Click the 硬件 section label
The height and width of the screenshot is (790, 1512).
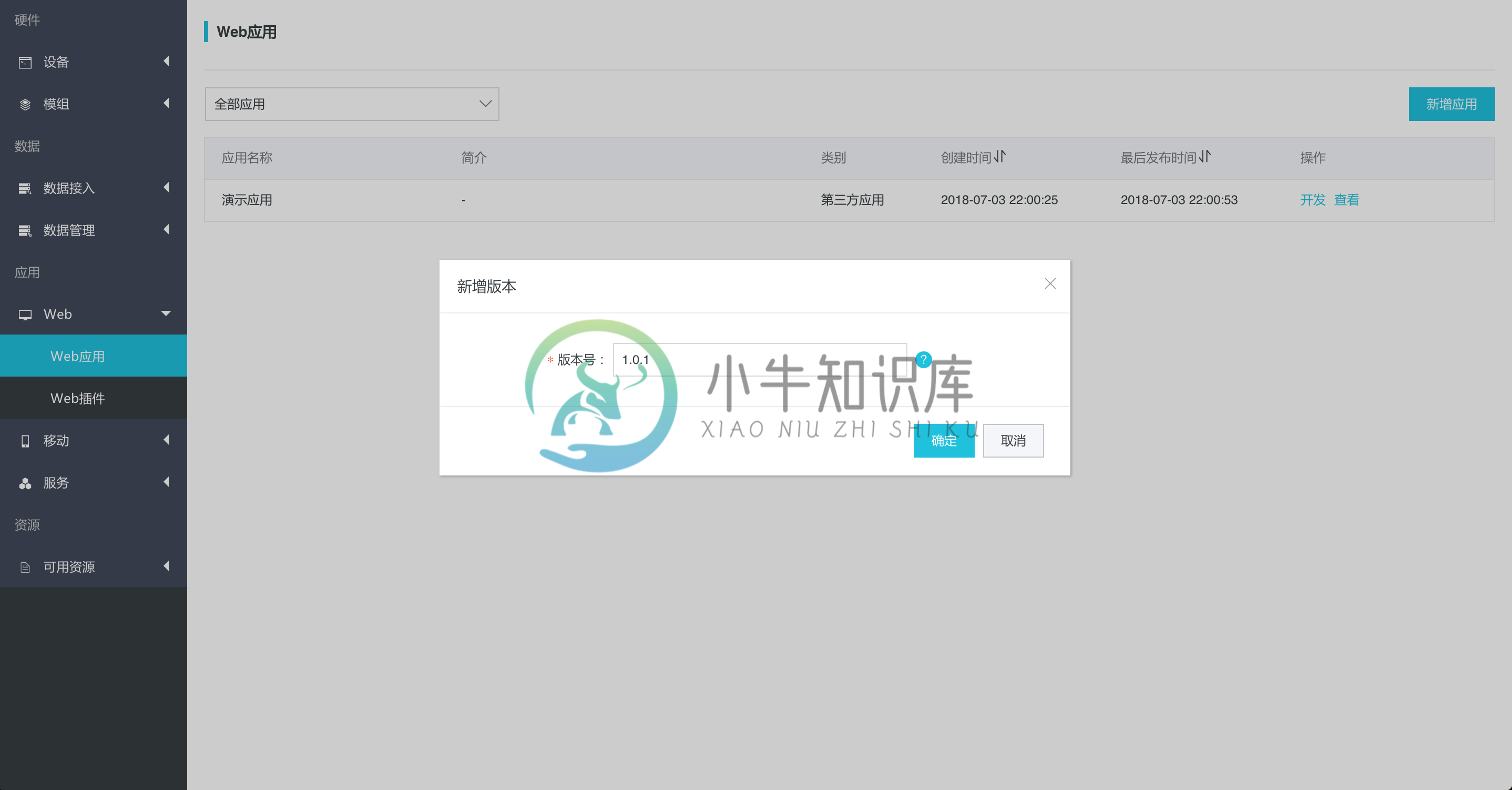pos(27,20)
